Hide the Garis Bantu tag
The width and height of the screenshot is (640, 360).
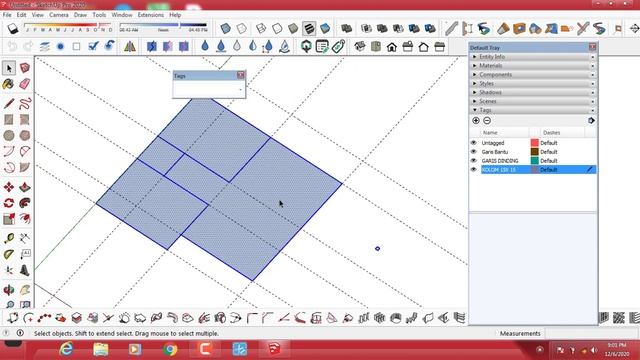point(473,152)
